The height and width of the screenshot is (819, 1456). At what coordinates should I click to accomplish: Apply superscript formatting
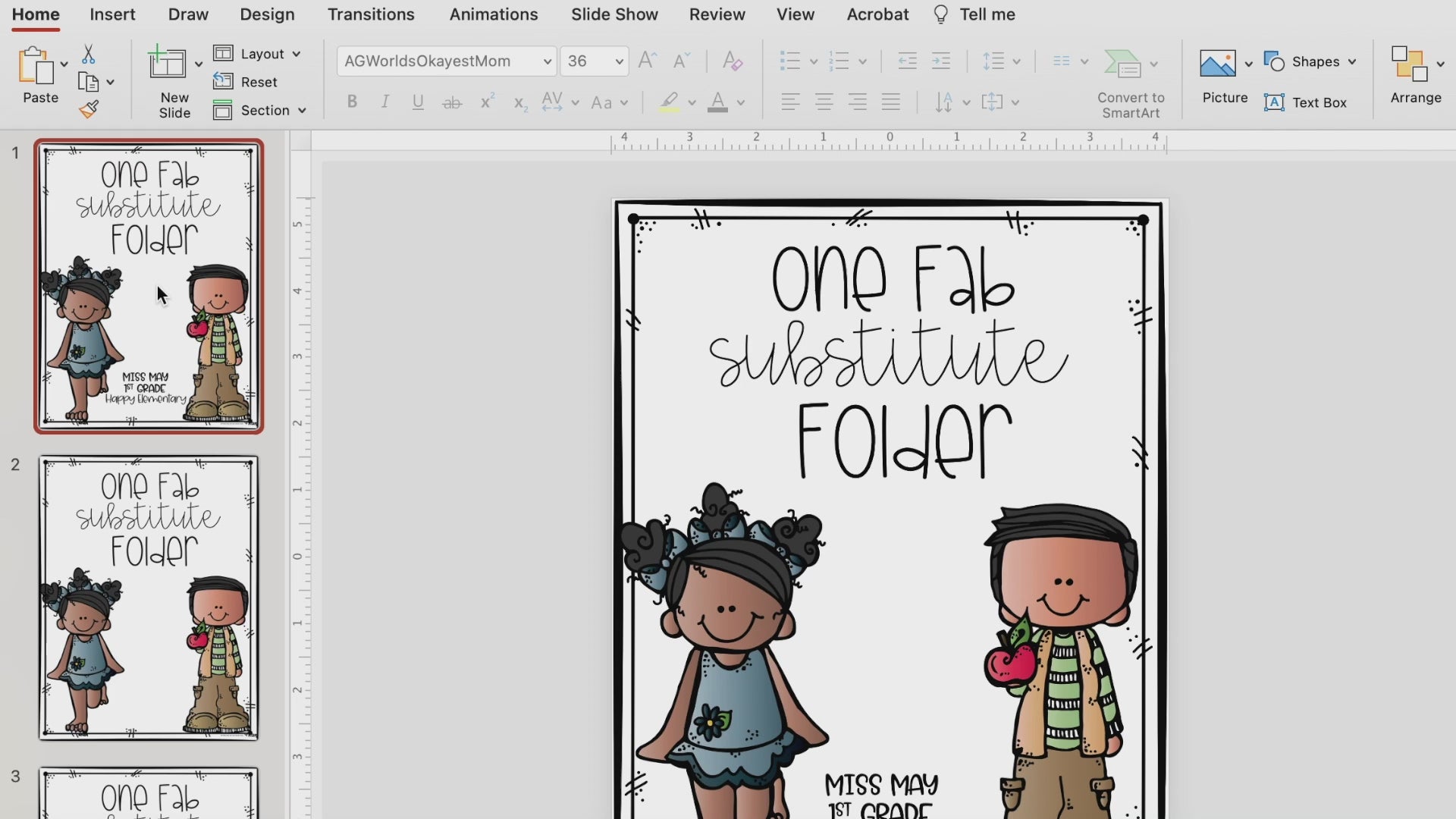point(487,102)
